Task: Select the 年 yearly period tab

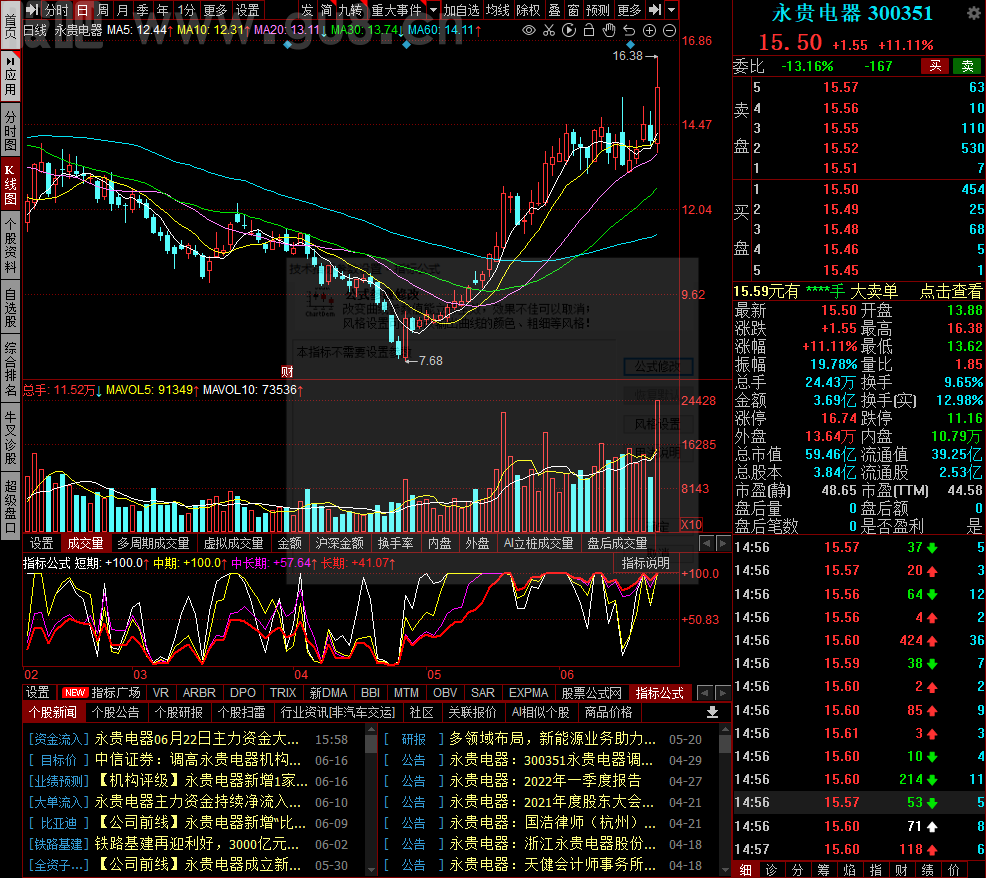Action: pyautogui.click(x=163, y=10)
